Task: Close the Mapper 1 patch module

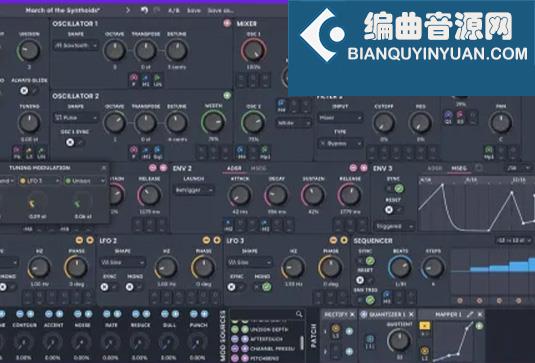Action: click(x=480, y=314)
